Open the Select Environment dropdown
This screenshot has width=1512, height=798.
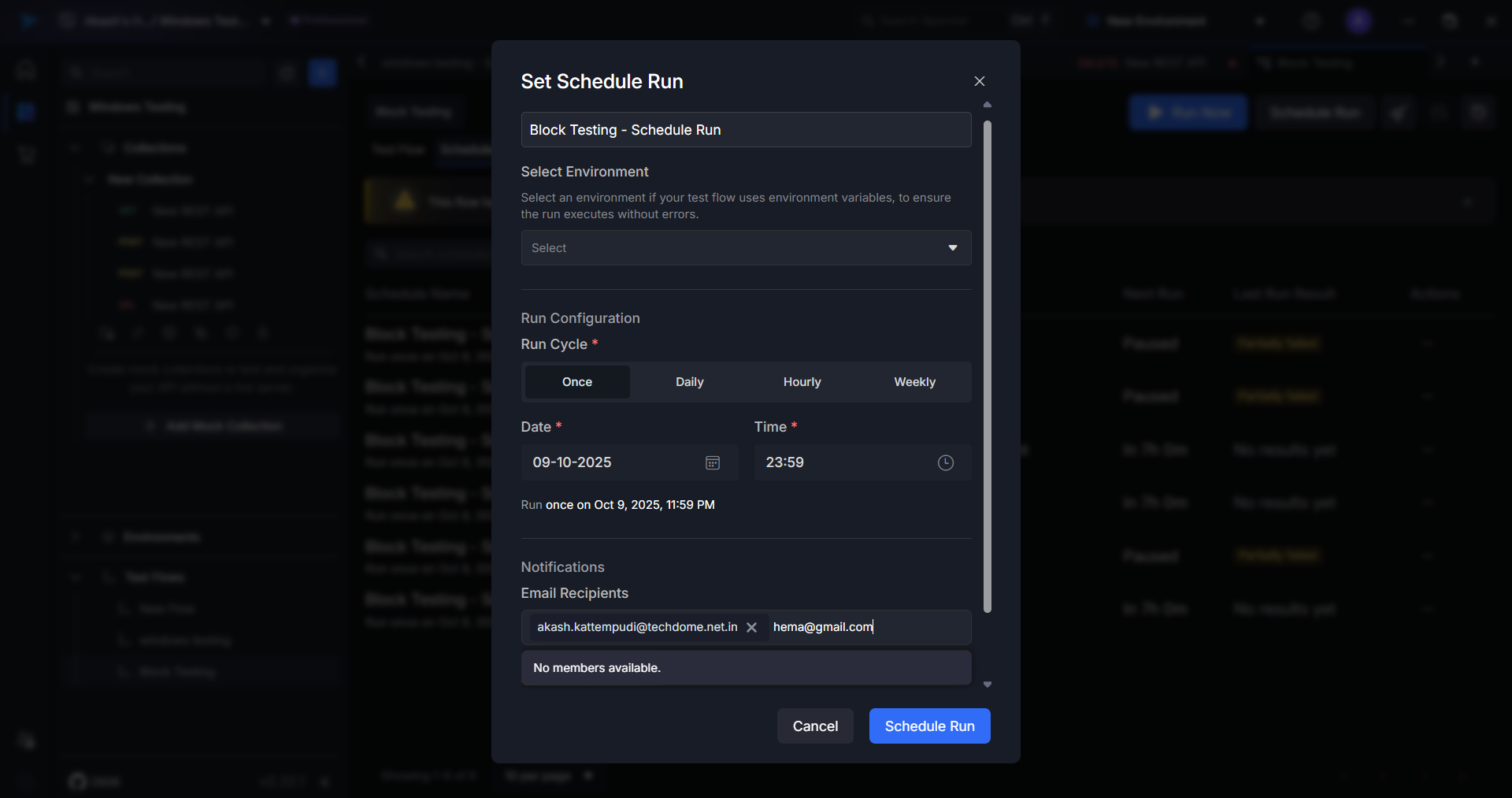pos(732,248)
